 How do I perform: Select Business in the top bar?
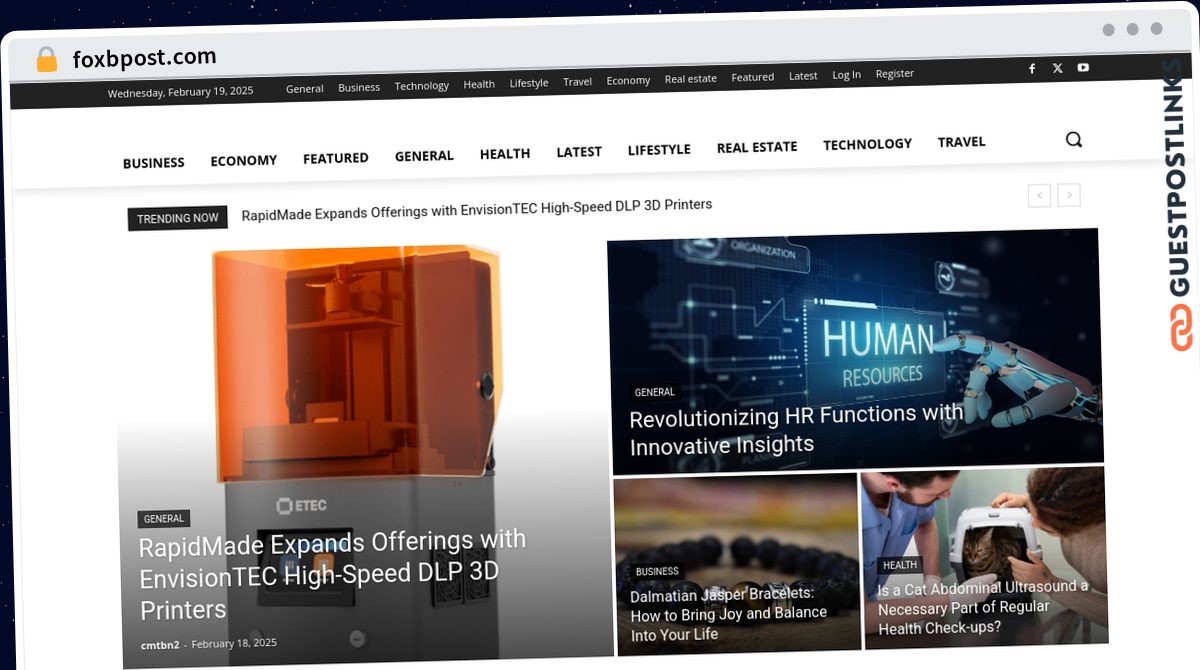click(359, 87)
